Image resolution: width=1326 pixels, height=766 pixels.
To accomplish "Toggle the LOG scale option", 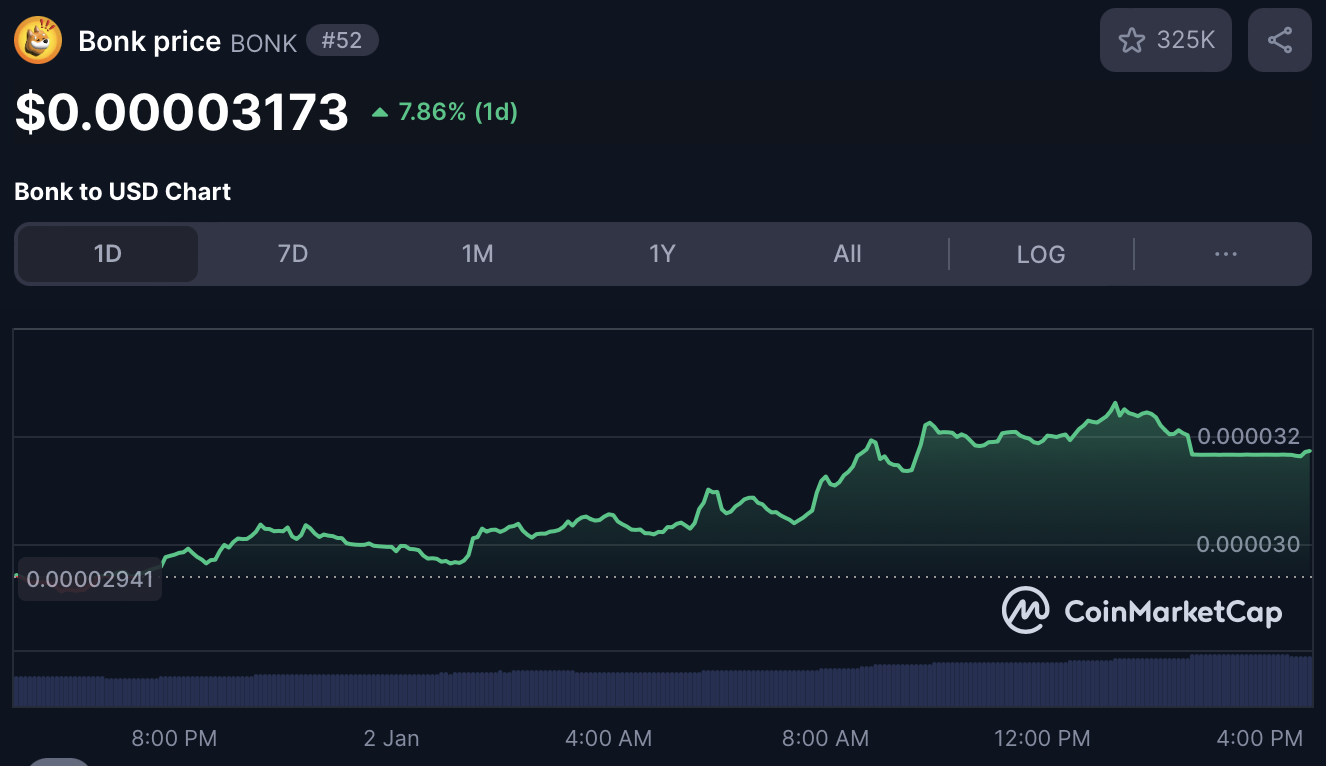I will tap(1040, 254).
